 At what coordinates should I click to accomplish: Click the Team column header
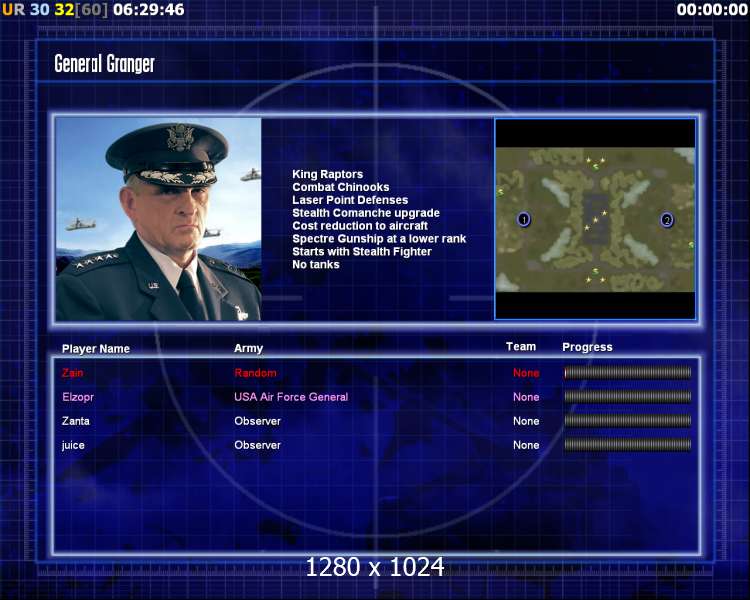tap(521, 346)
